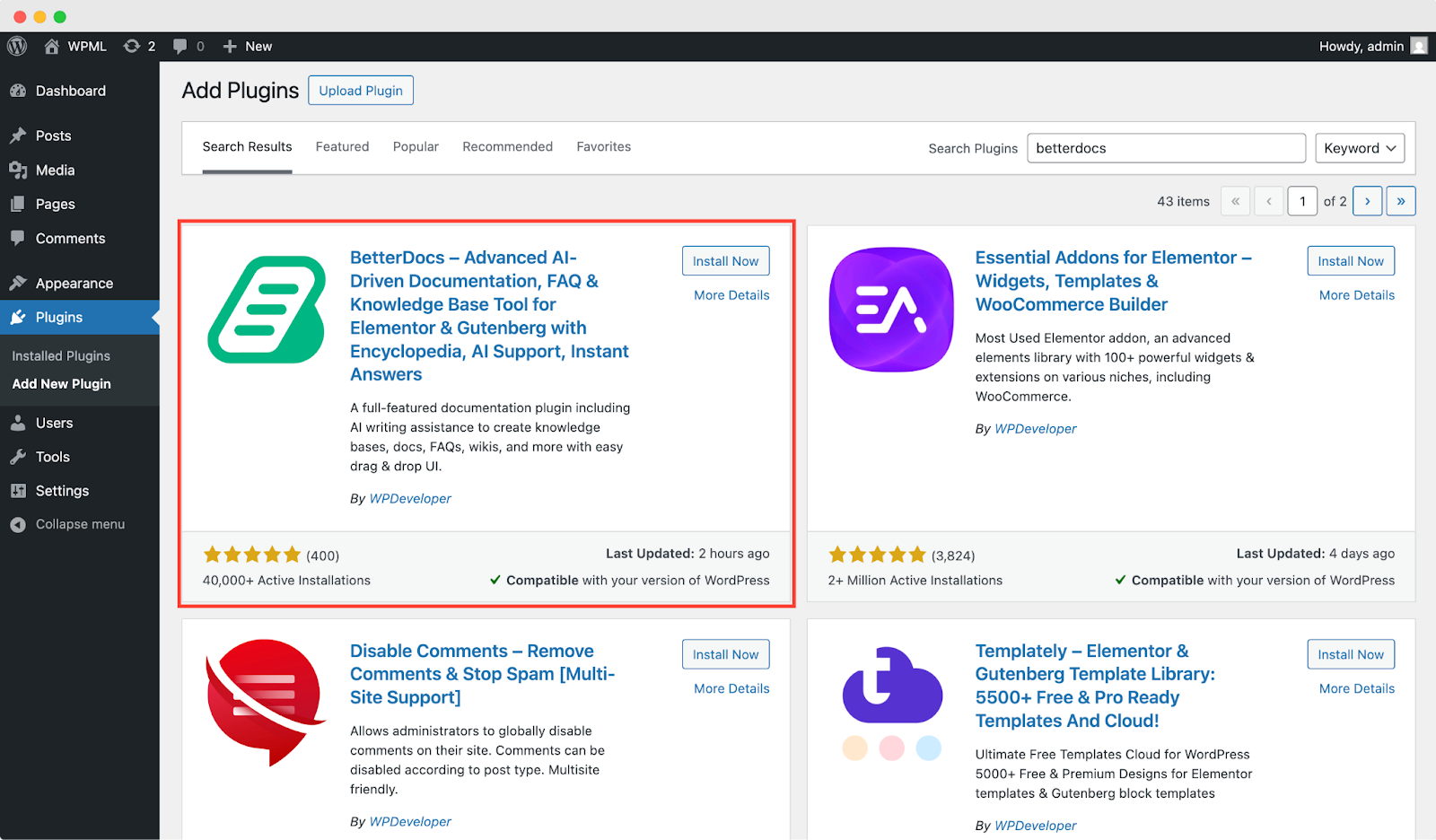Open Dashboard menu item
1436x840 pixels.
(80, 91)
